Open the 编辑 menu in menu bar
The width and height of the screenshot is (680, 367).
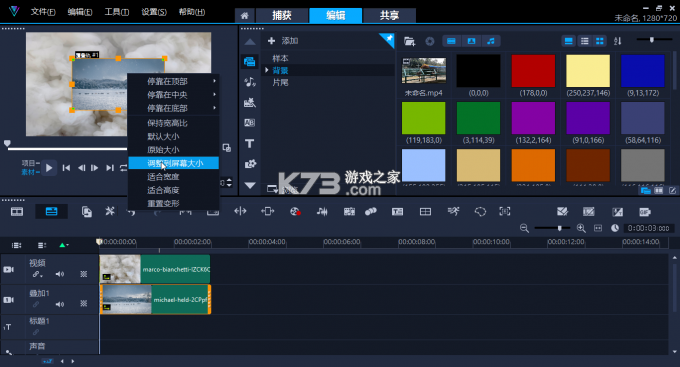80,12
